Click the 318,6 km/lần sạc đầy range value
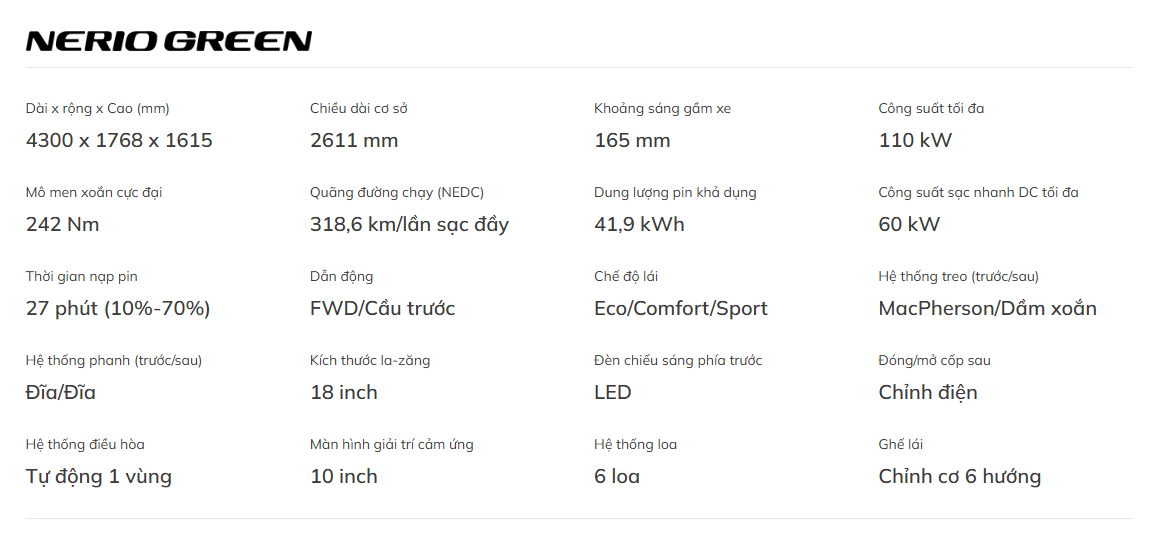 click(409, 224)
